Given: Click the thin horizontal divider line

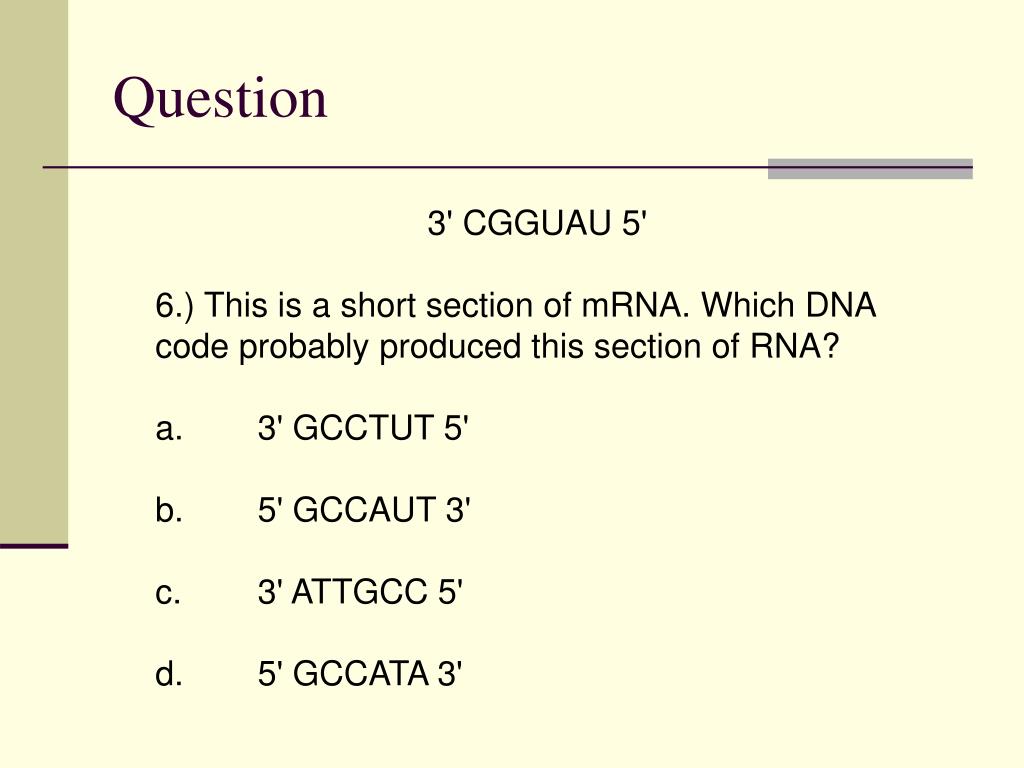Looking at the screenshot, I should click(x=405, y=168).
